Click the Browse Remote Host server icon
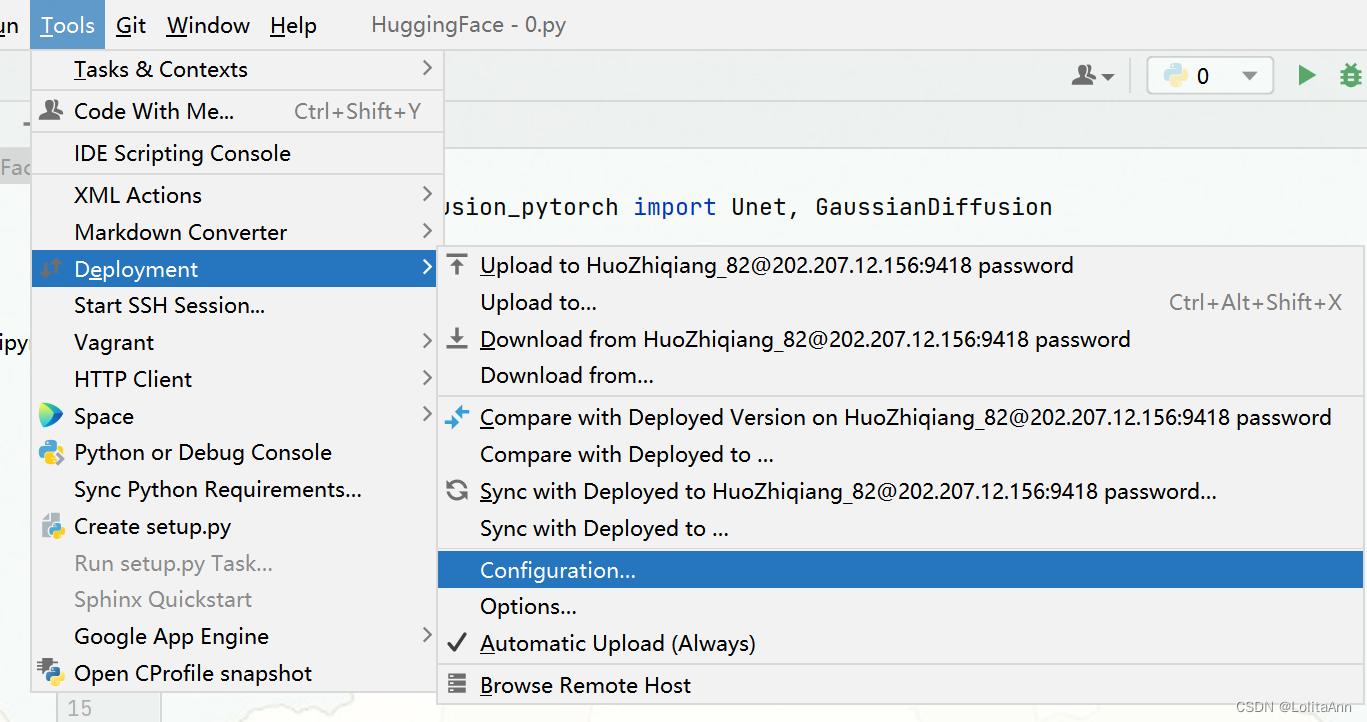This screenshot has width=1367, height=722. pyautogui.click(x=457, y=684)
